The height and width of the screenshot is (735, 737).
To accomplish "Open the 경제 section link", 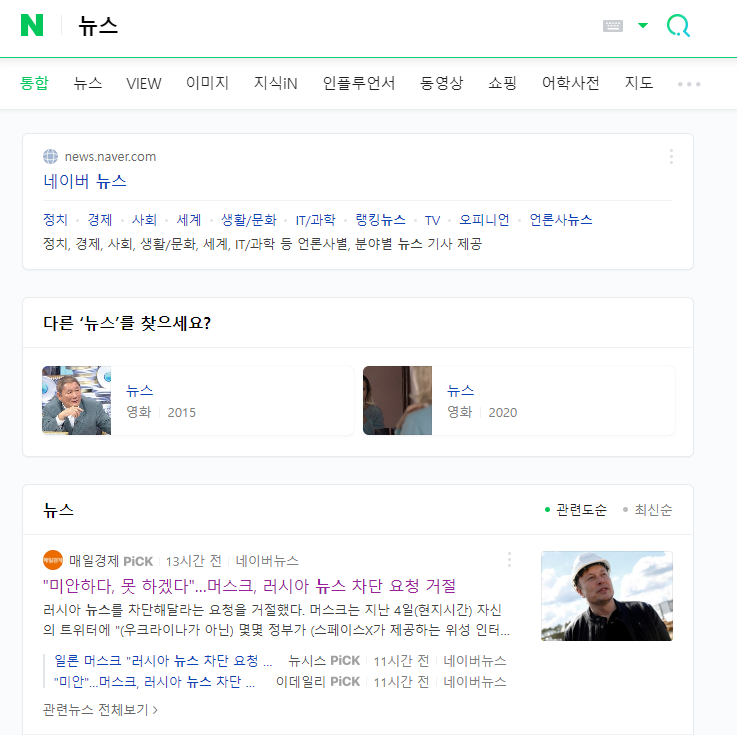I will (x=100, y=219).
